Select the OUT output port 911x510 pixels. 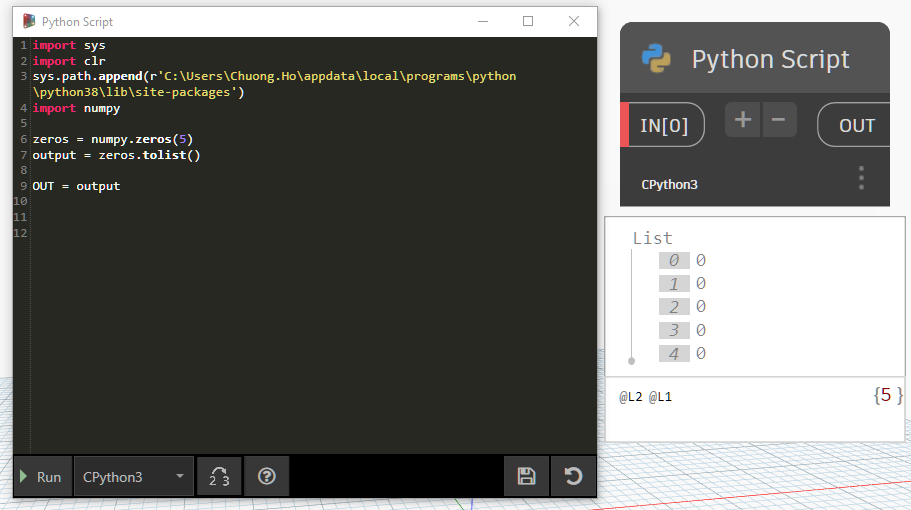(855, 125)
